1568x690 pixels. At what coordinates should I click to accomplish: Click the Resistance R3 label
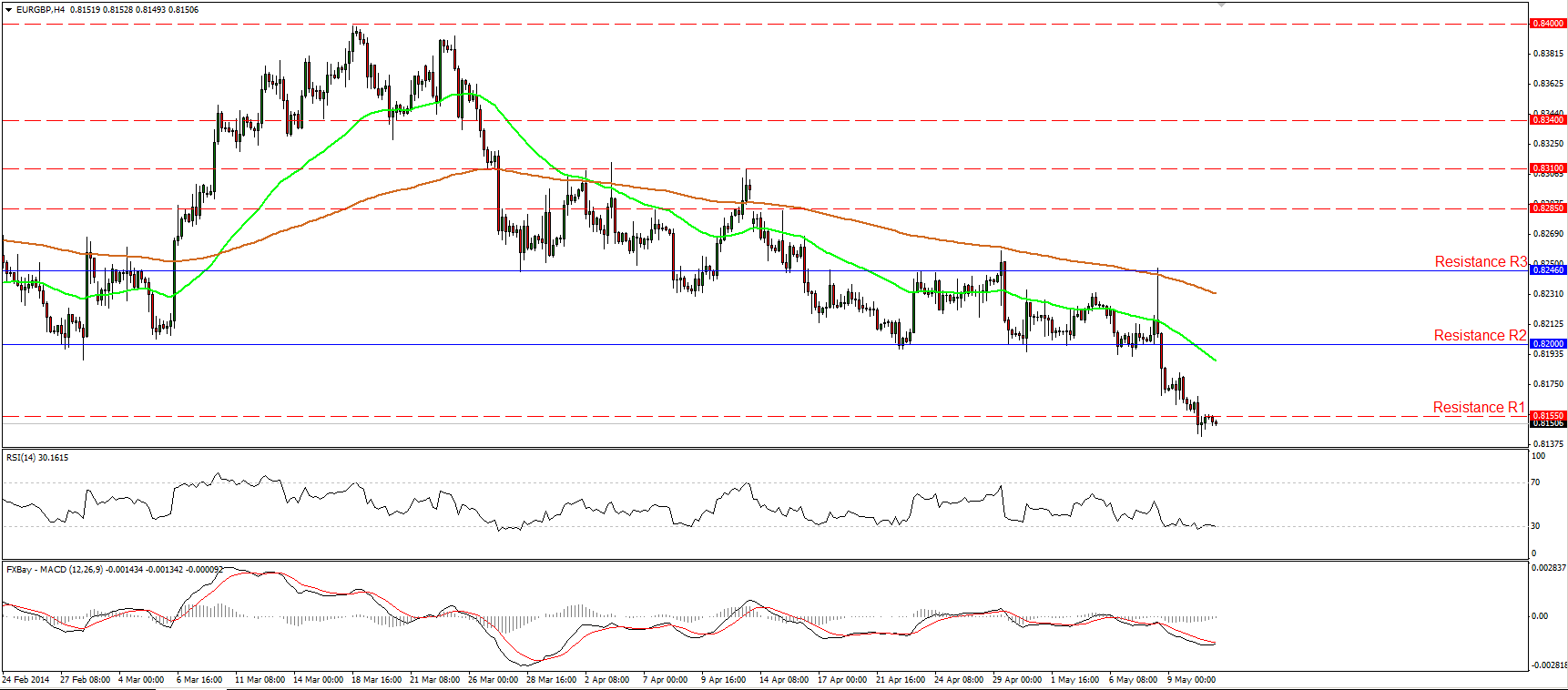coord(1481,262)
